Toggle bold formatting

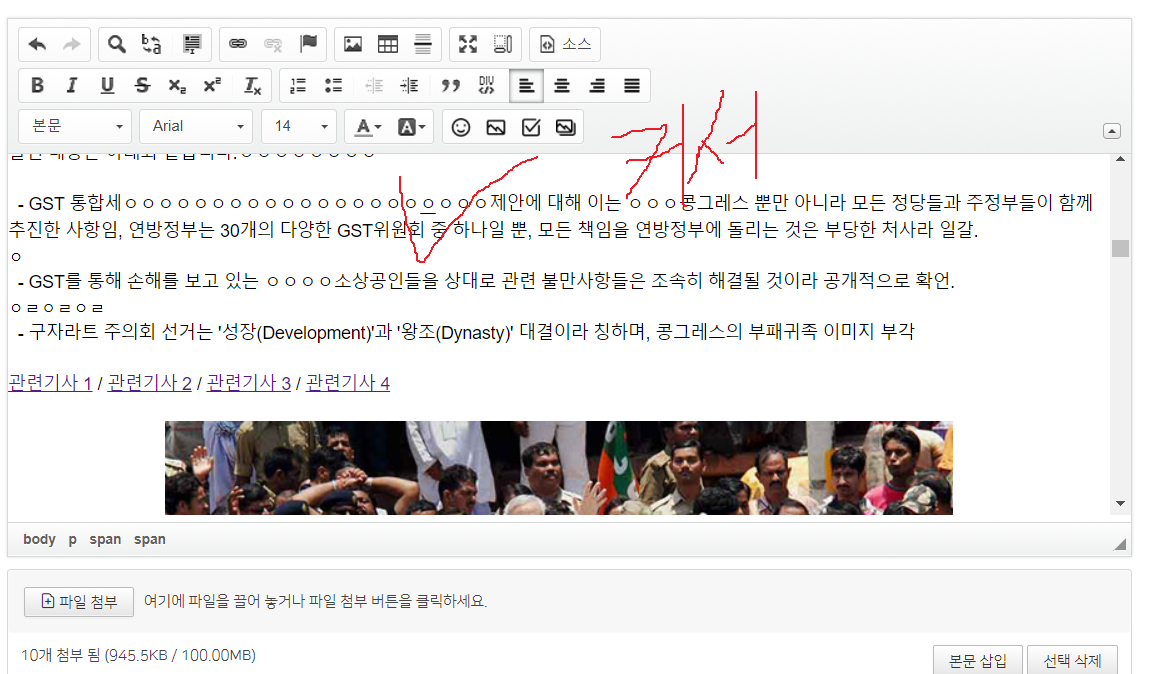click(38, 86)
